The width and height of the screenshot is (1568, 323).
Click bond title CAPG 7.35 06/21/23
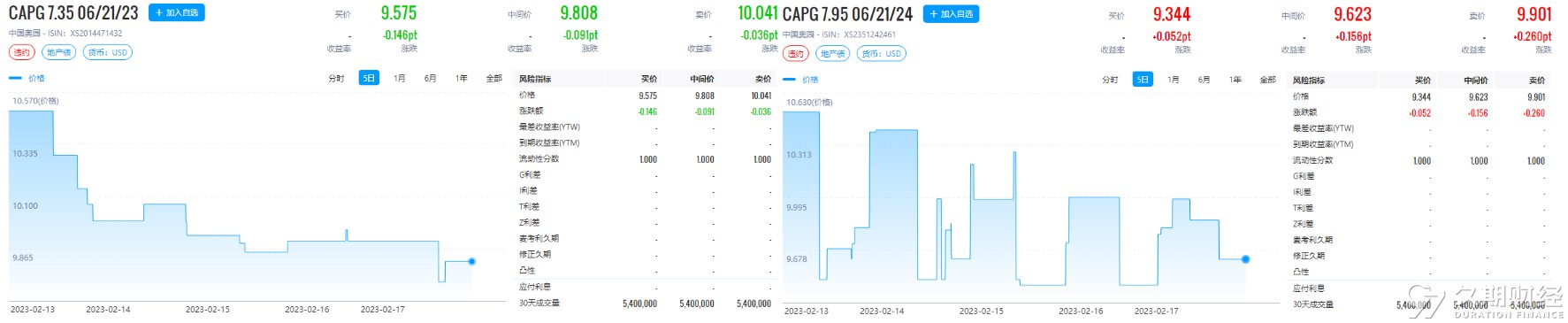pos(73,13)
